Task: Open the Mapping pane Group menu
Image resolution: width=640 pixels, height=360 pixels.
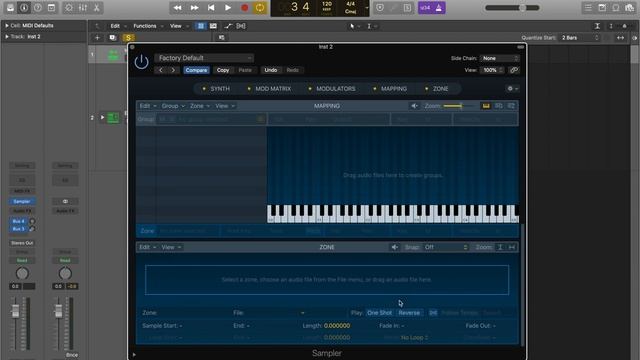Action: coord(173,106)
